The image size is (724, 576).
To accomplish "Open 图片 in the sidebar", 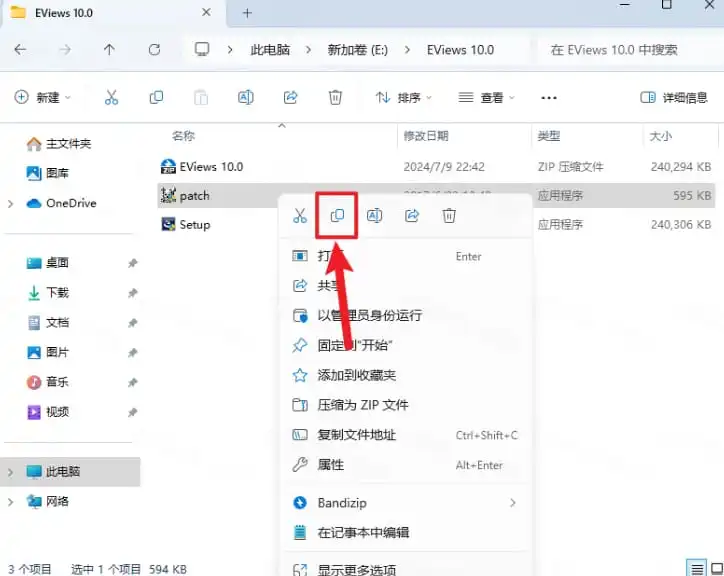I will pyautogui.click(x=48, y=352).
